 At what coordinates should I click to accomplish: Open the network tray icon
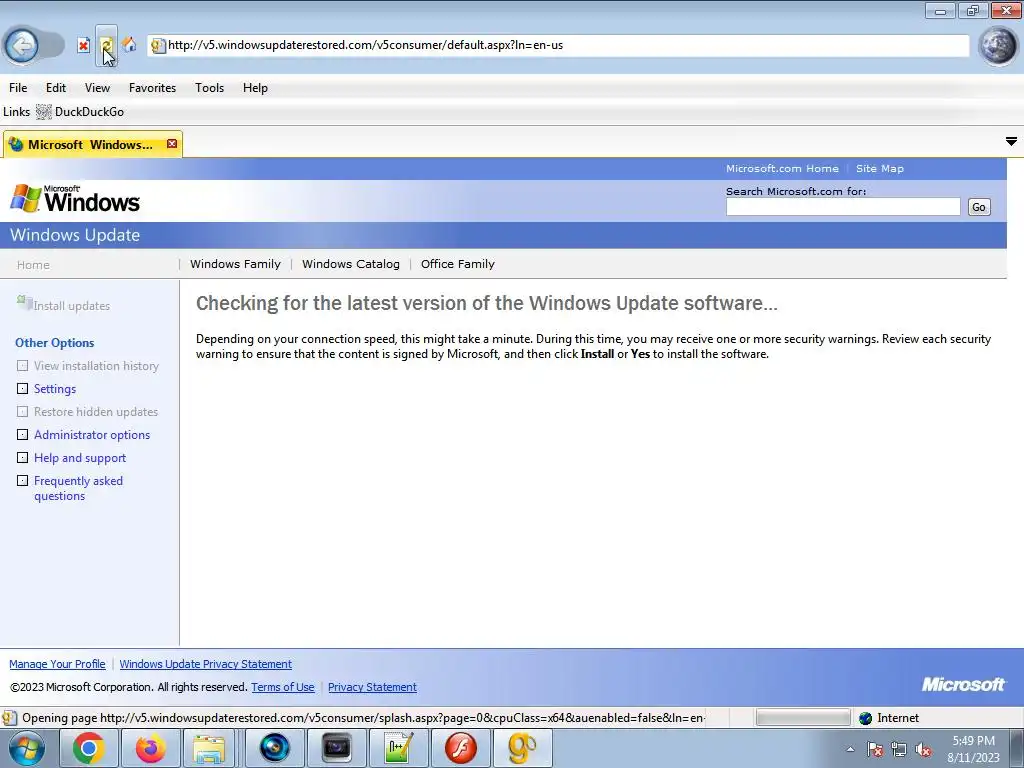(899, 750)
